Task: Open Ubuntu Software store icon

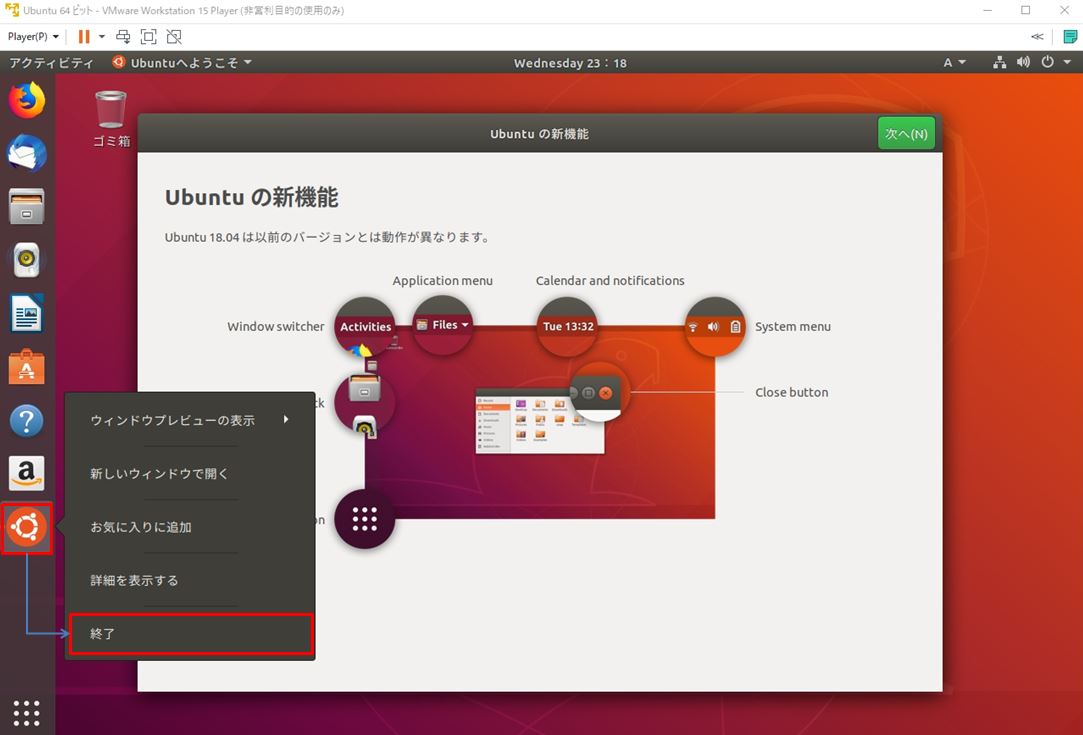Action: (x=27, y=367)
